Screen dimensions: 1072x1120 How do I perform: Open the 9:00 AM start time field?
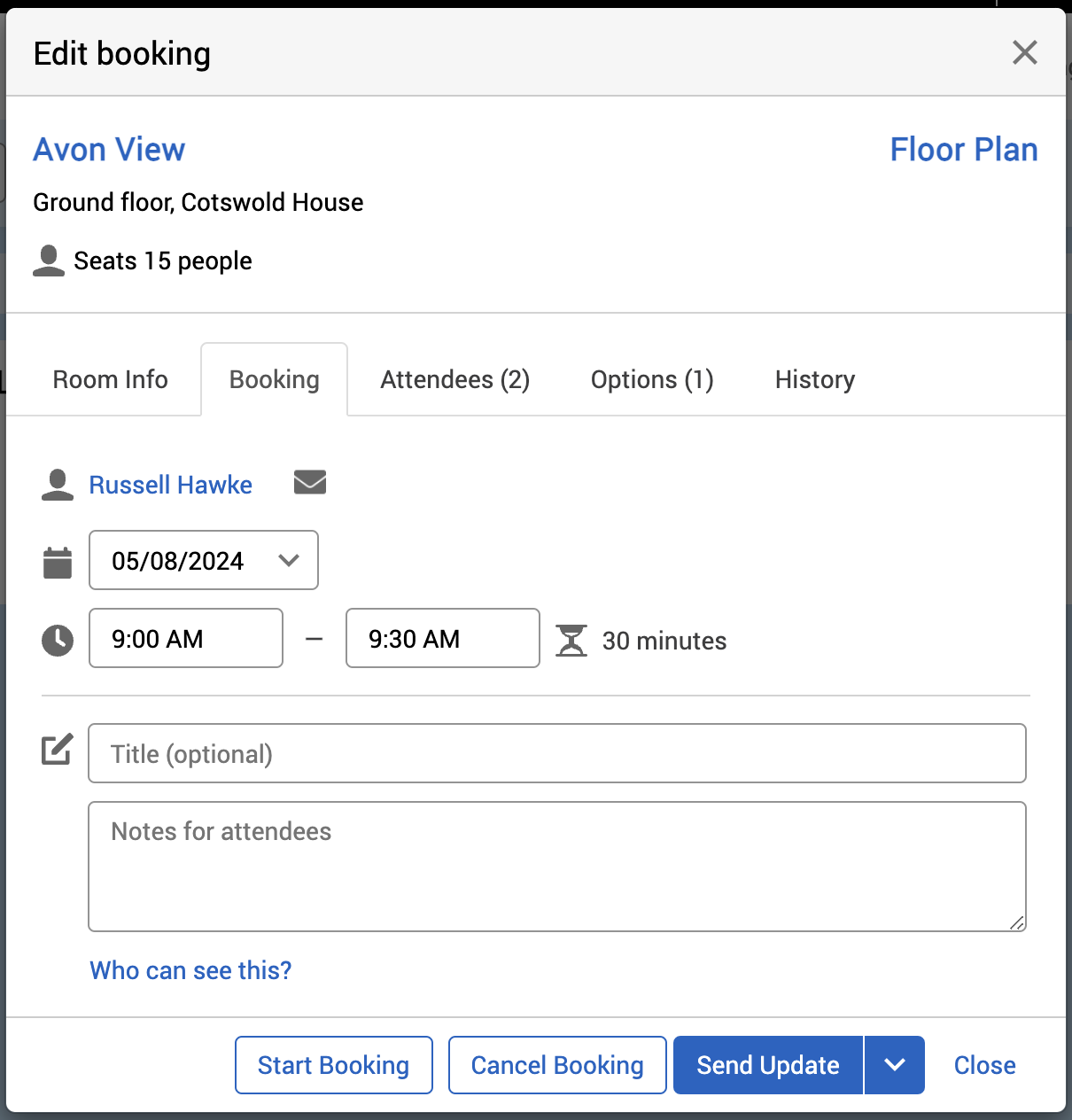click(x=186, y=638)
